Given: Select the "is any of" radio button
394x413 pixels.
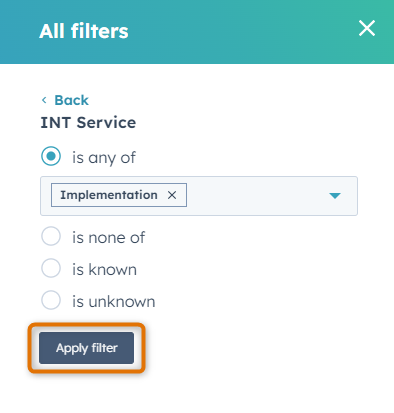Looking at the screenshot, I should [51, 156].
